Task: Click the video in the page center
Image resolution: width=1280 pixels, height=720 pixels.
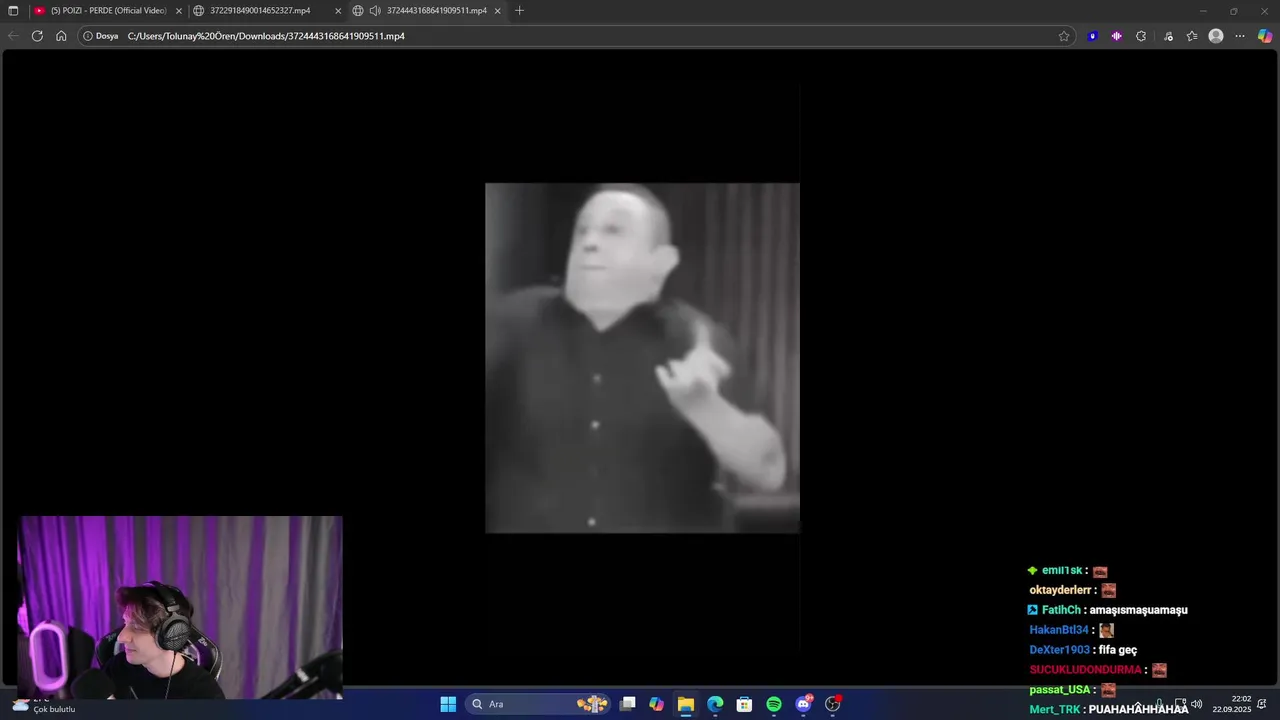Action: (642, 358)
